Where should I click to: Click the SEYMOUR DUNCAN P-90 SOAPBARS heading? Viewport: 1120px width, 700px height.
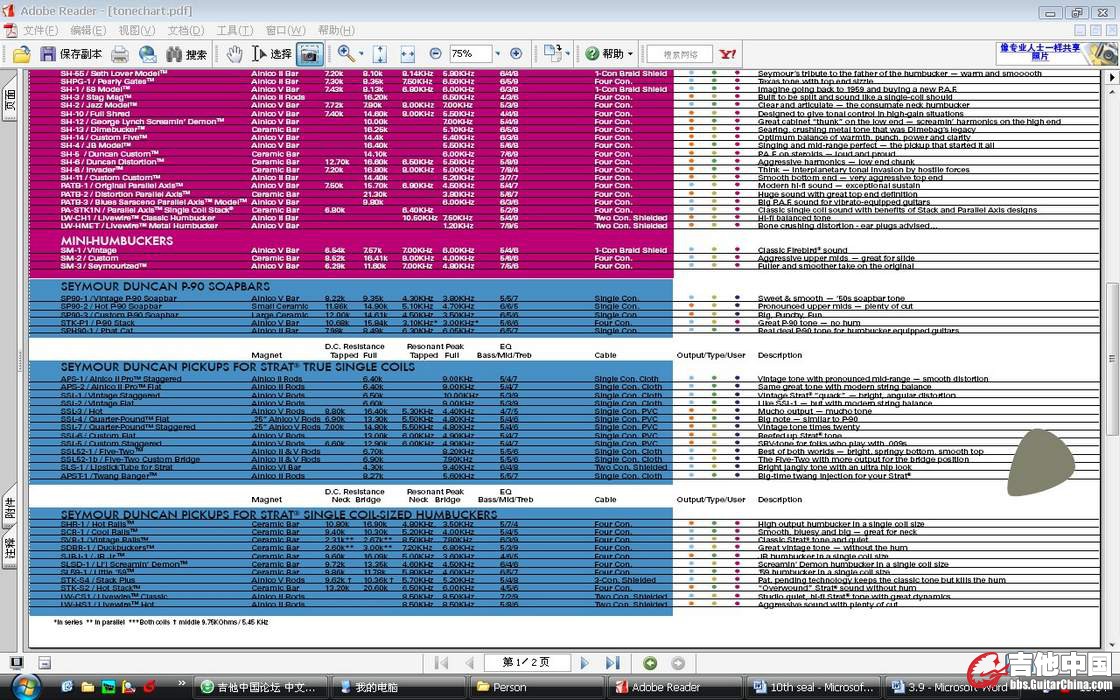click(165, 286)
